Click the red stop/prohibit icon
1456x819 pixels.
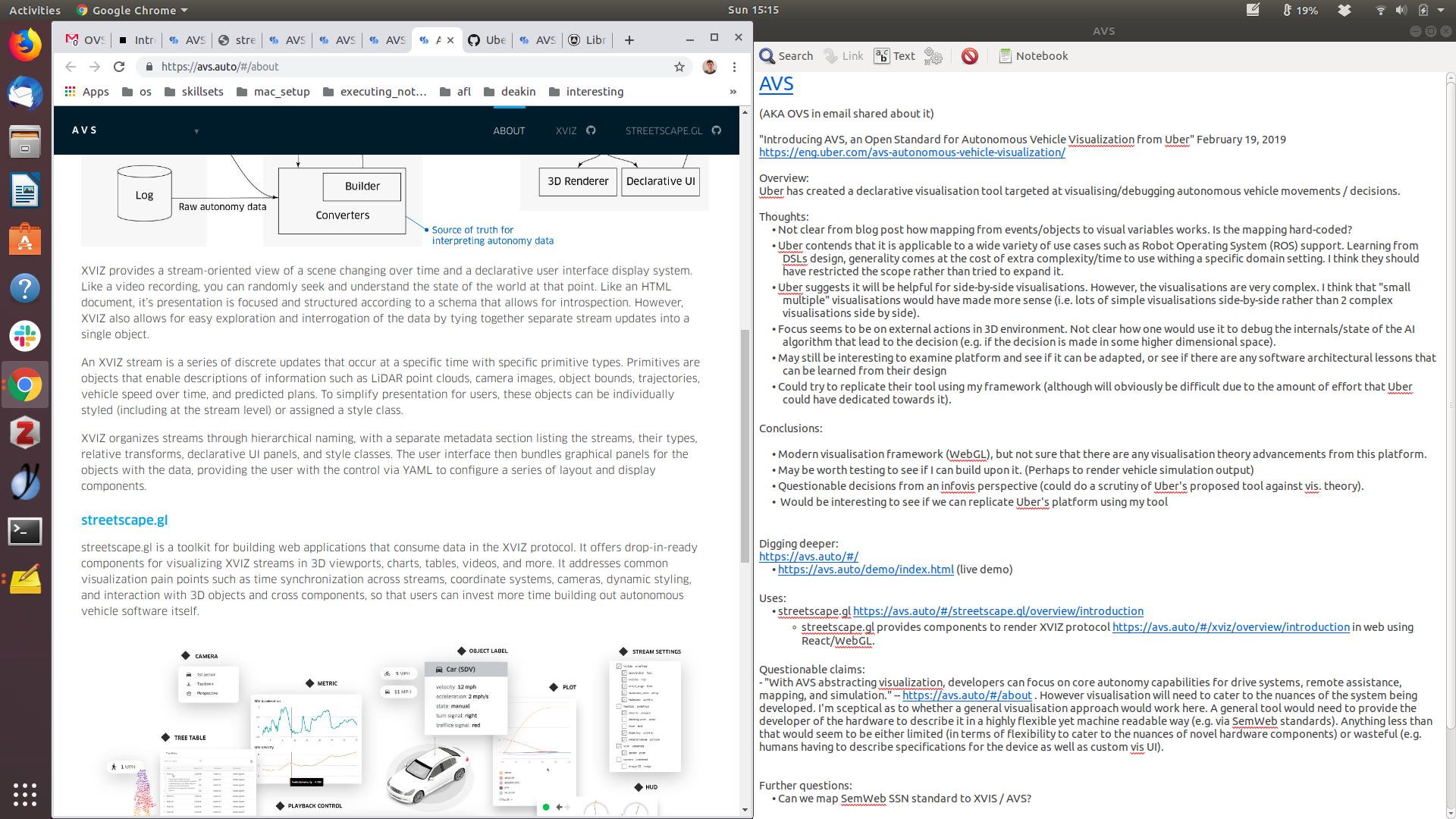(969, 56)
